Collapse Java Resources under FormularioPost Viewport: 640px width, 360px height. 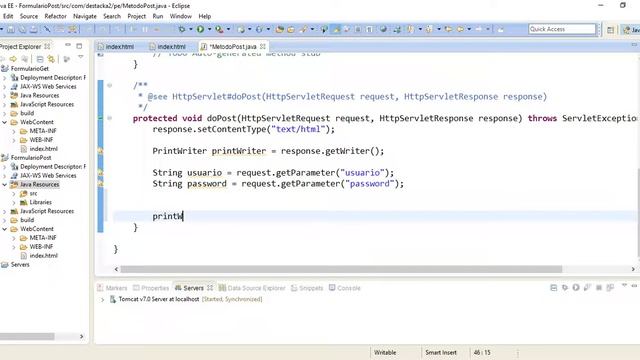tap(4, 184)
